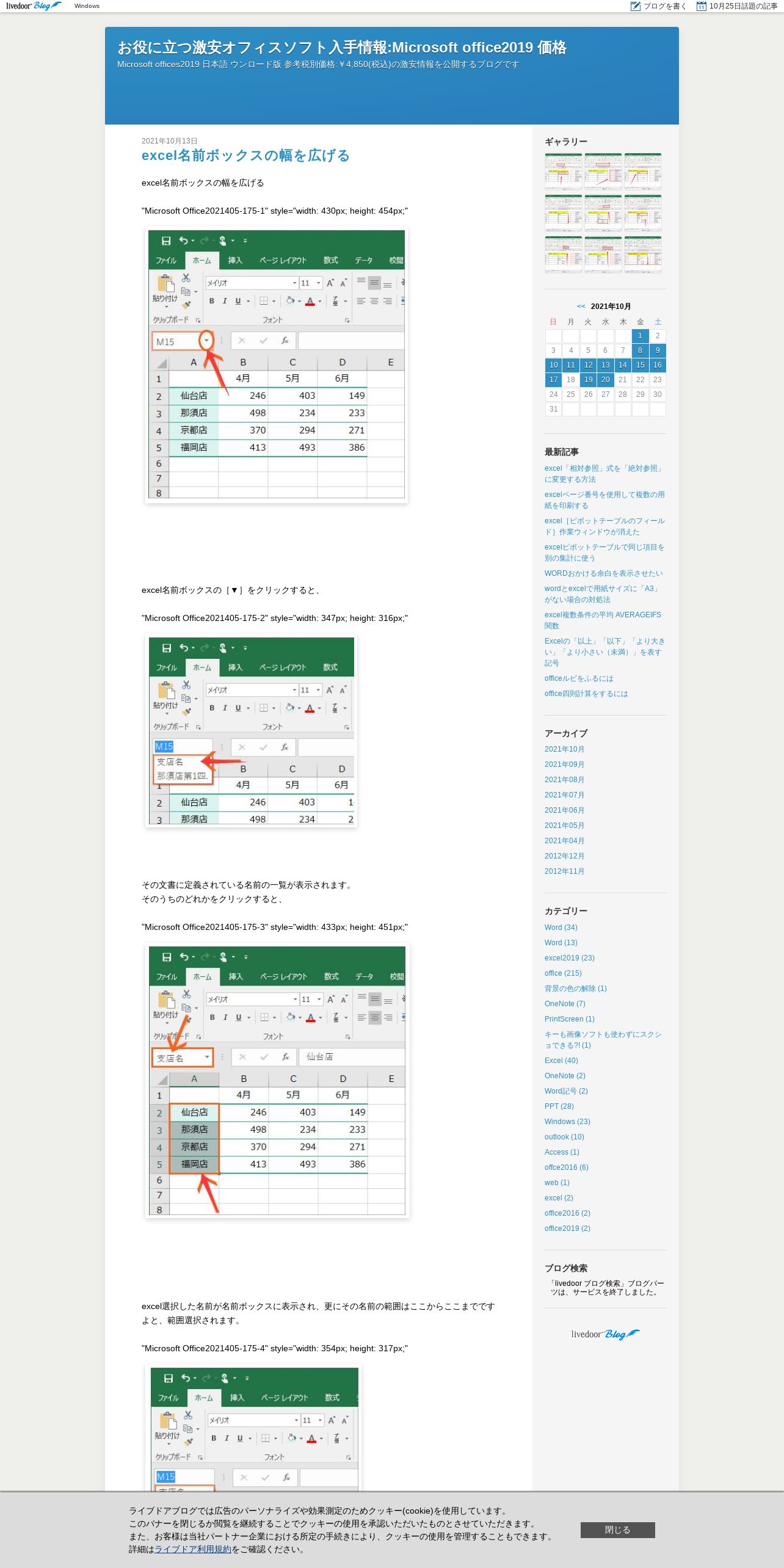Viewport: 784px width, 1568px height.
Task: Open article wordとexcelで用紙サイズに「A3」がない場合
Action: coord(602,594)
